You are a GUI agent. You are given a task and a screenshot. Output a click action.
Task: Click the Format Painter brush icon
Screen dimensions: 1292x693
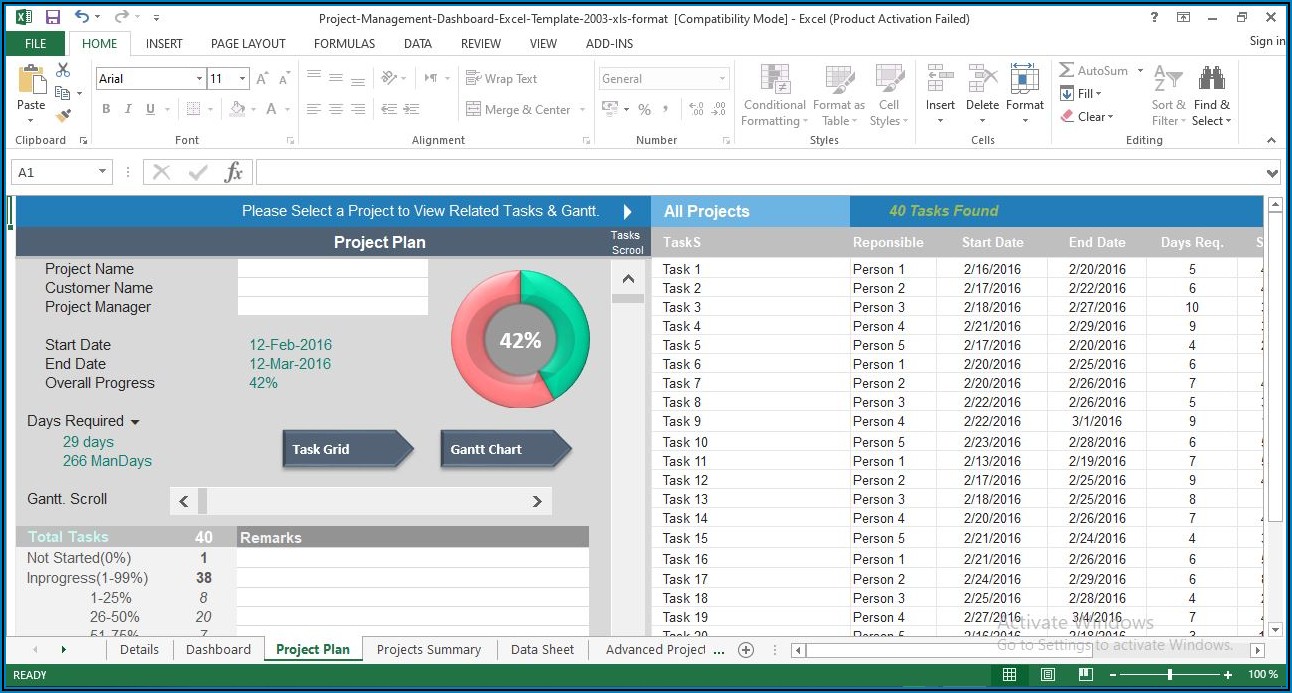[x=64, y=117]
